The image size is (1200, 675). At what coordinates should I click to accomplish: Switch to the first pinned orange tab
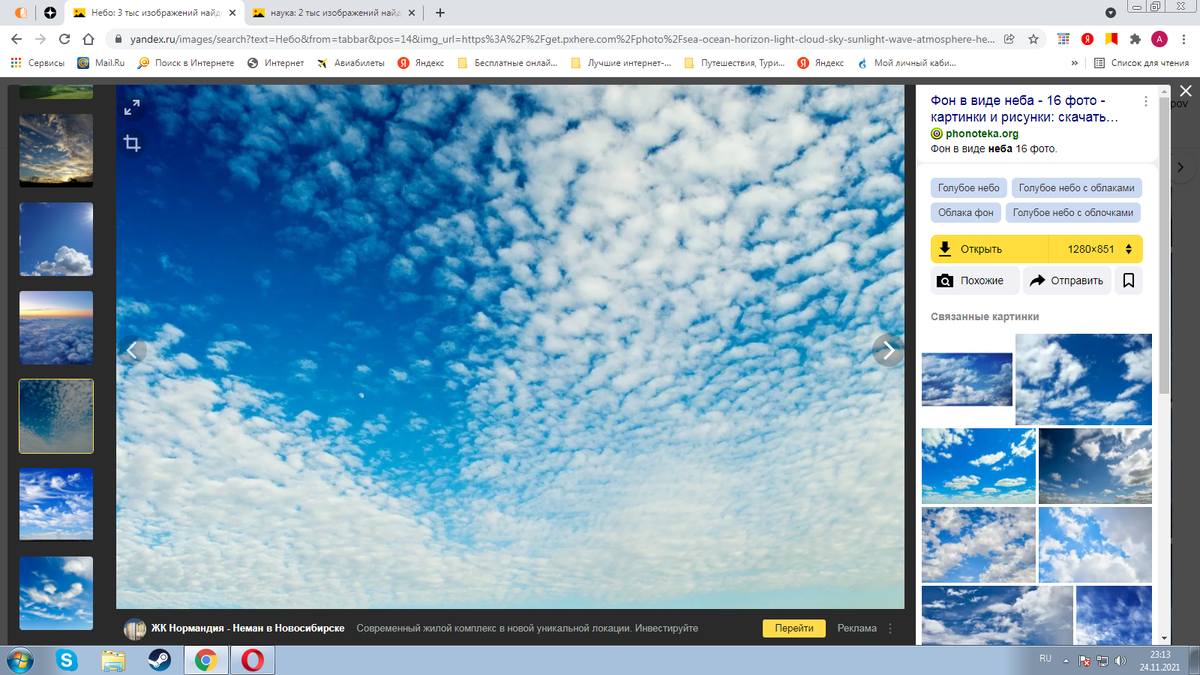point(22,13)
